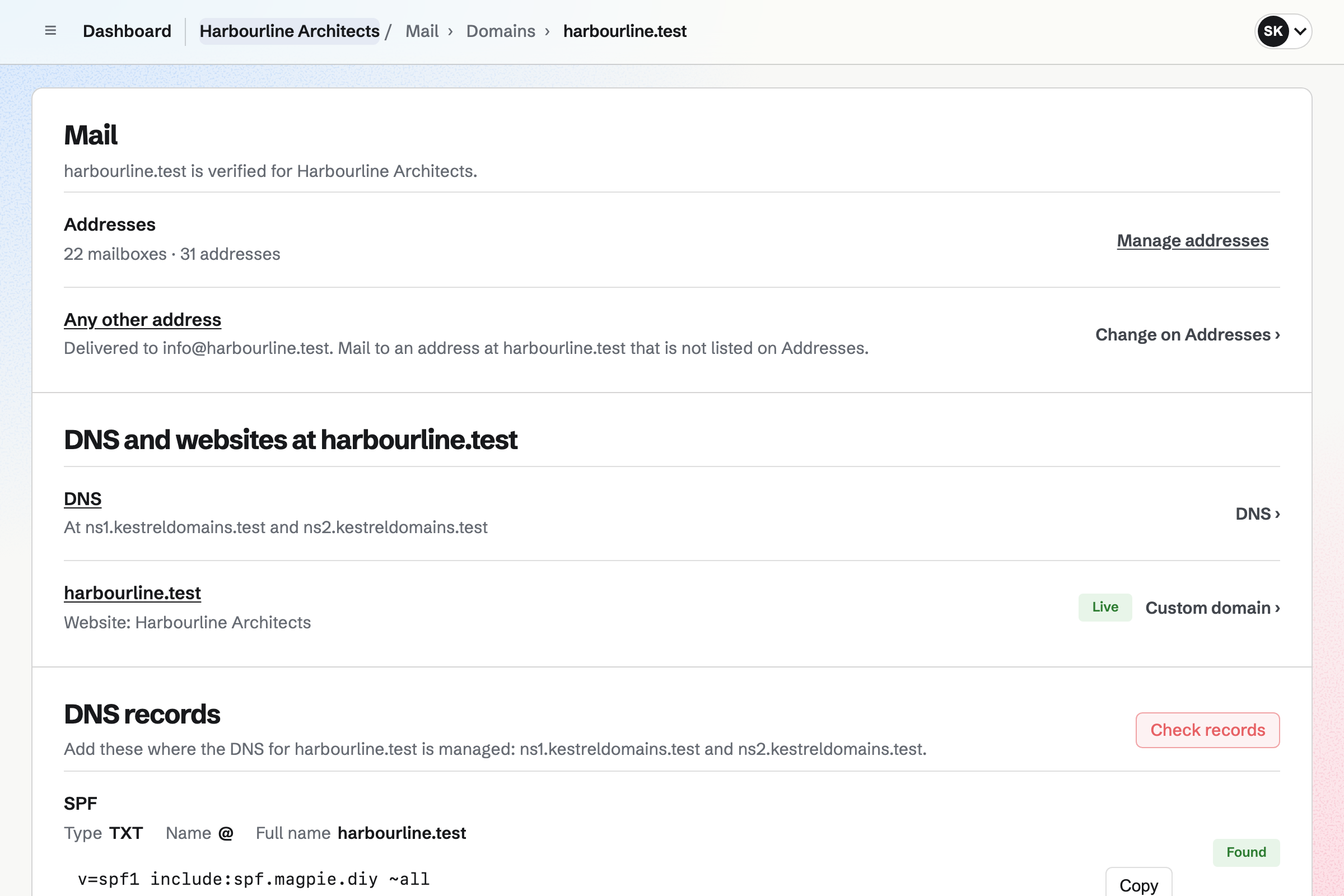Click the DNS and websites heading
1344x896 pixels.
point(290,440)
